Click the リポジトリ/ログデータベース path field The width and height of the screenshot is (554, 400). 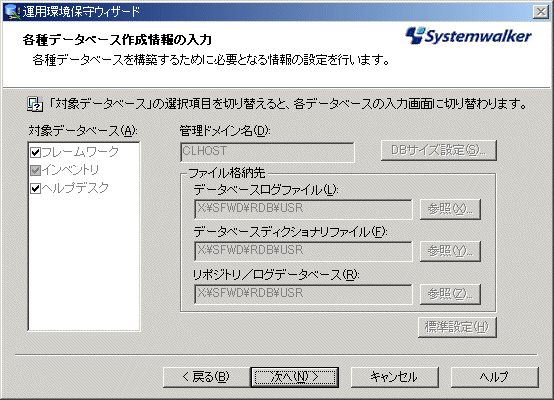point(303,294)
